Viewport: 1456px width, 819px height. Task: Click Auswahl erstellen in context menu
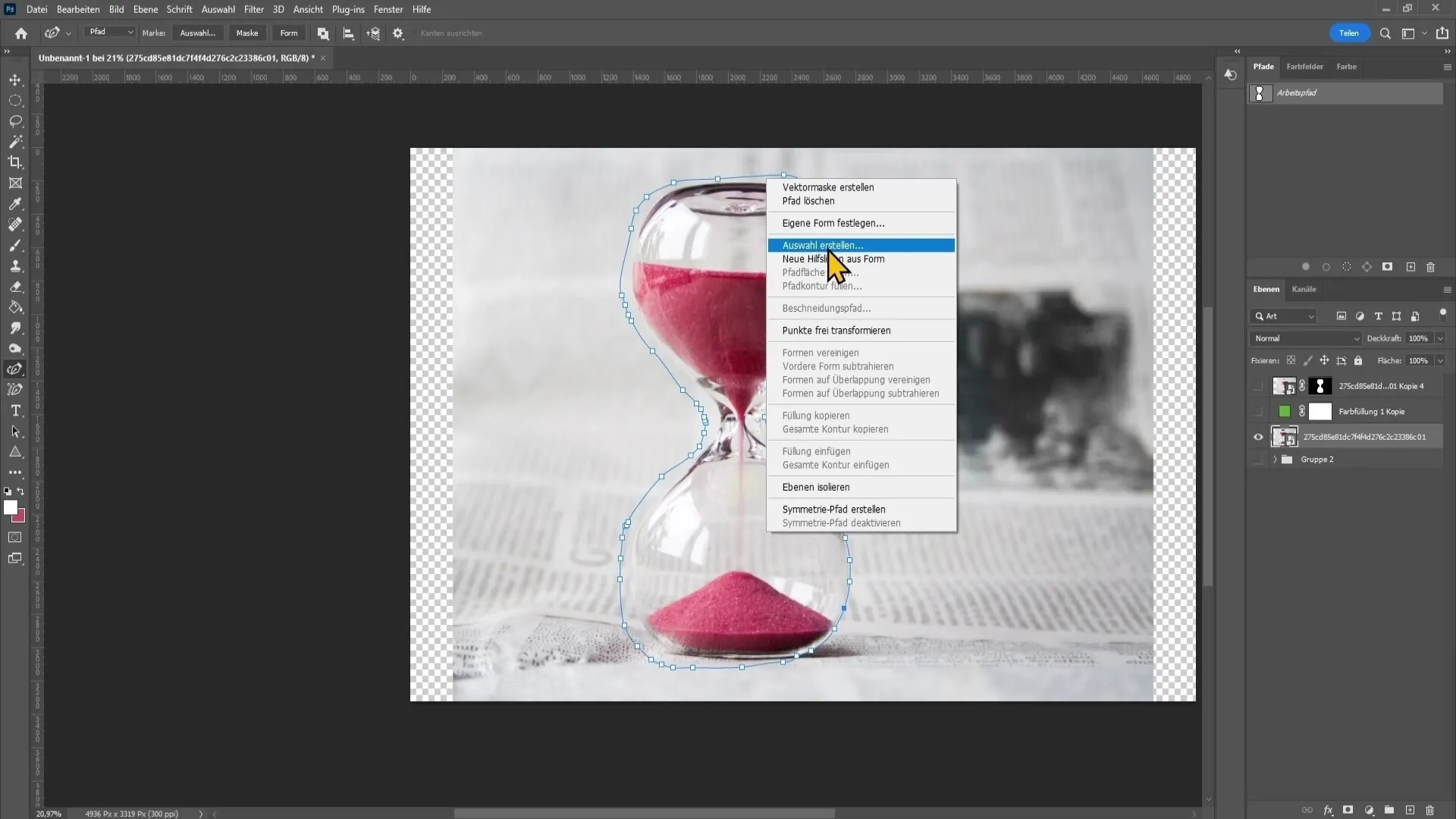[823, 245]
